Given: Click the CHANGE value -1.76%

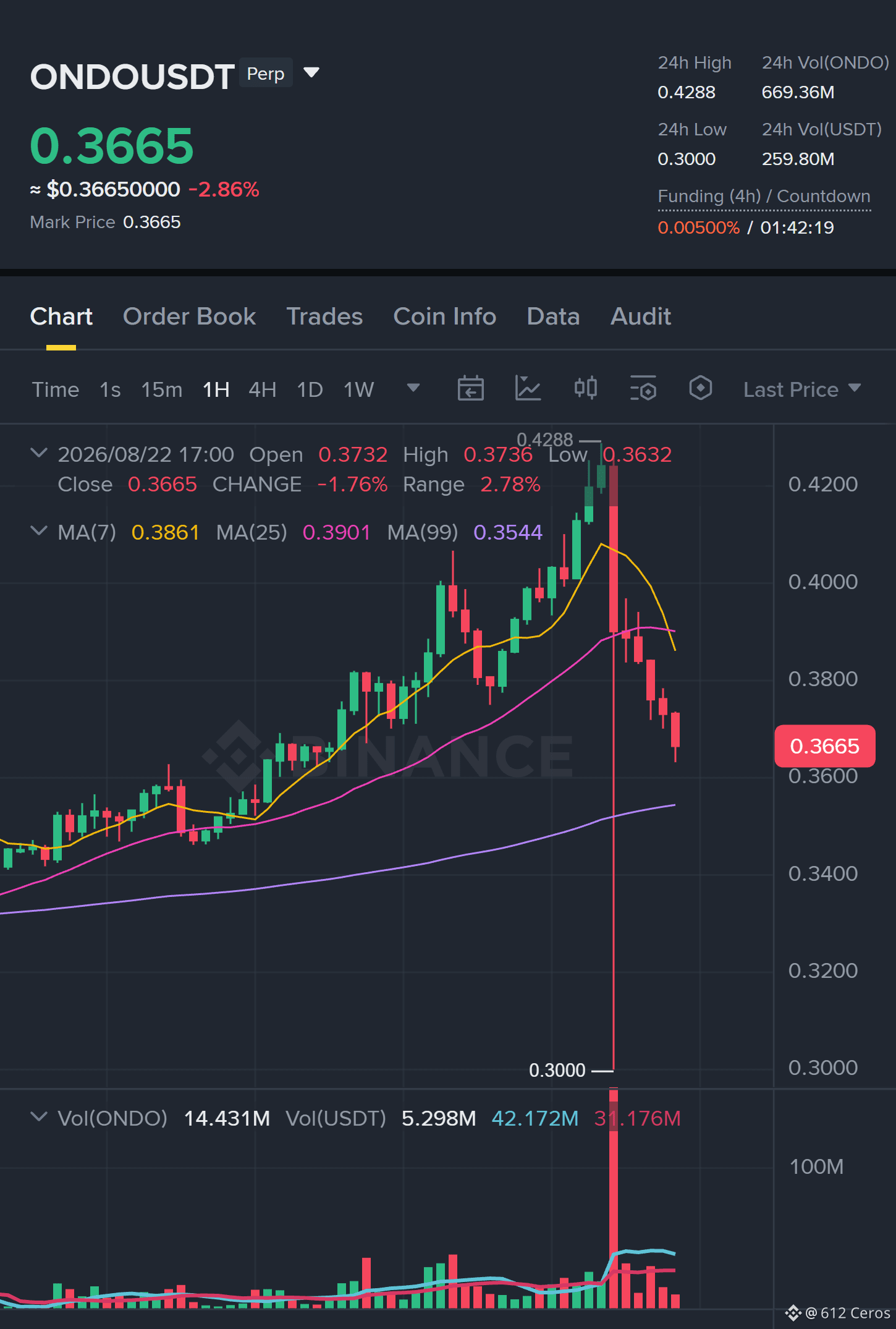Looking at the screenshot, I should (353, 484).
